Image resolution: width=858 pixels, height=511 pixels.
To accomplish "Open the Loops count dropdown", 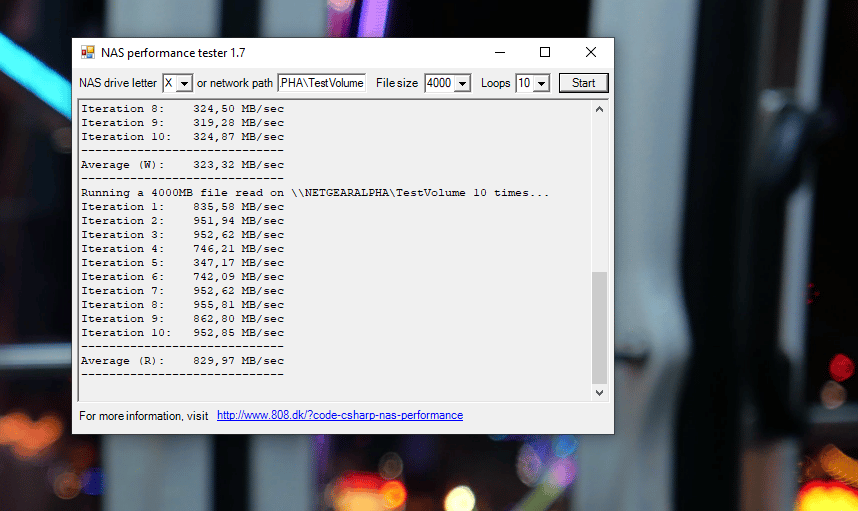I will pos(541,83).
